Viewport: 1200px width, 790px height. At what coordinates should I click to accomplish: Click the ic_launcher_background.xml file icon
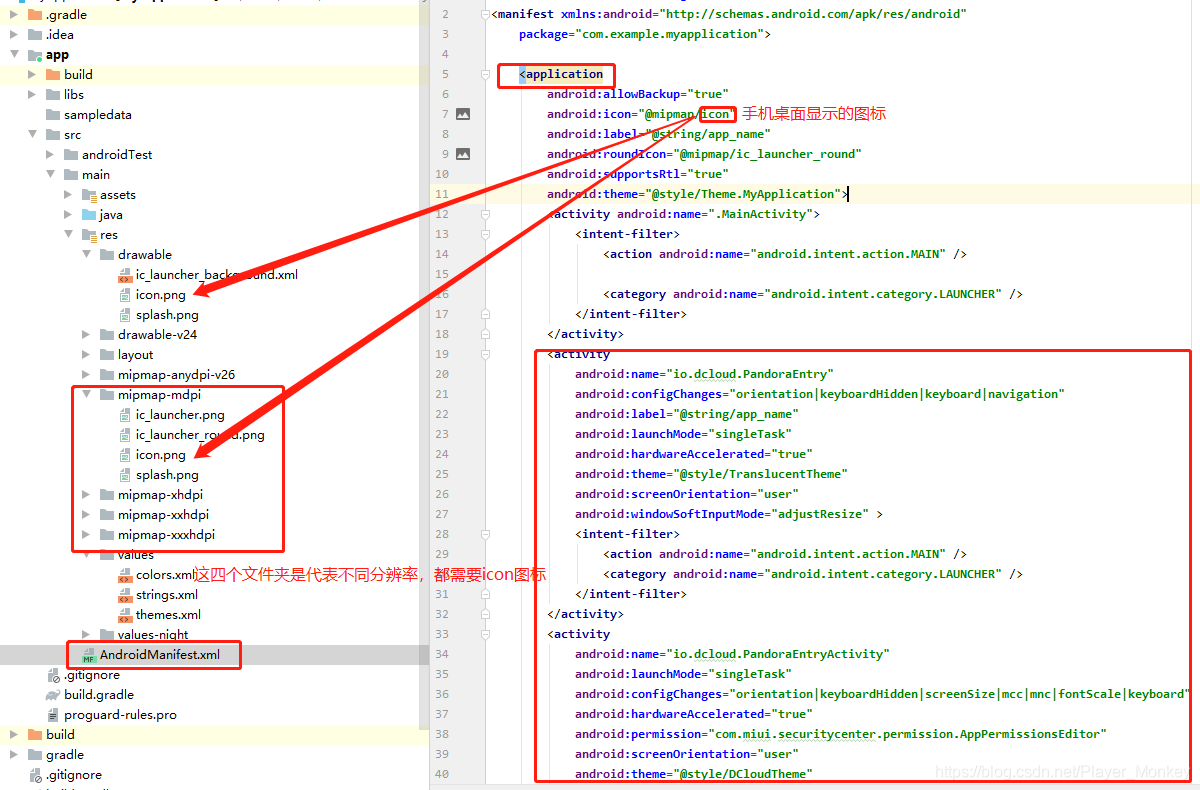[x=125, y=275]
